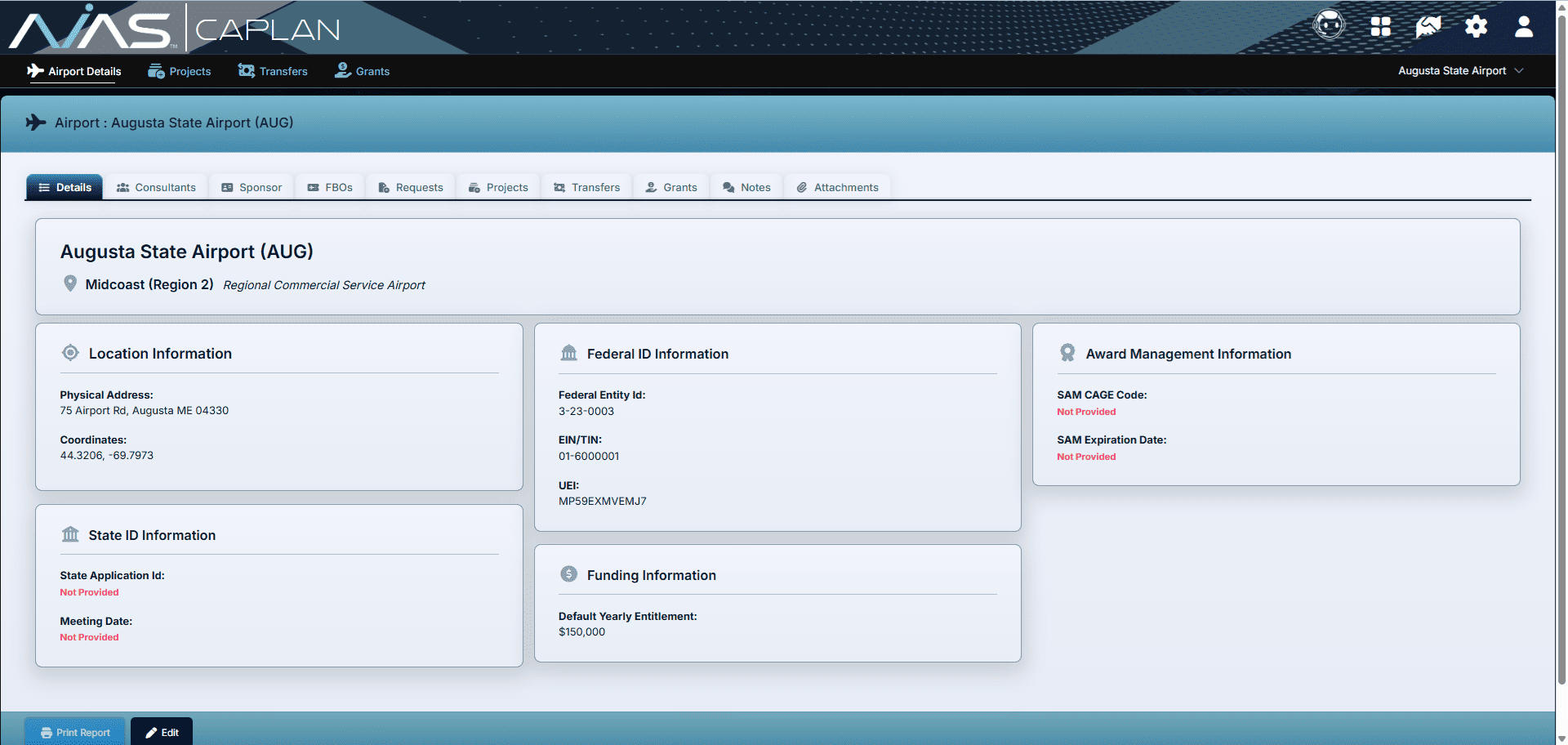
Task: Switch to the Notes tab
Action: [746, 187]
